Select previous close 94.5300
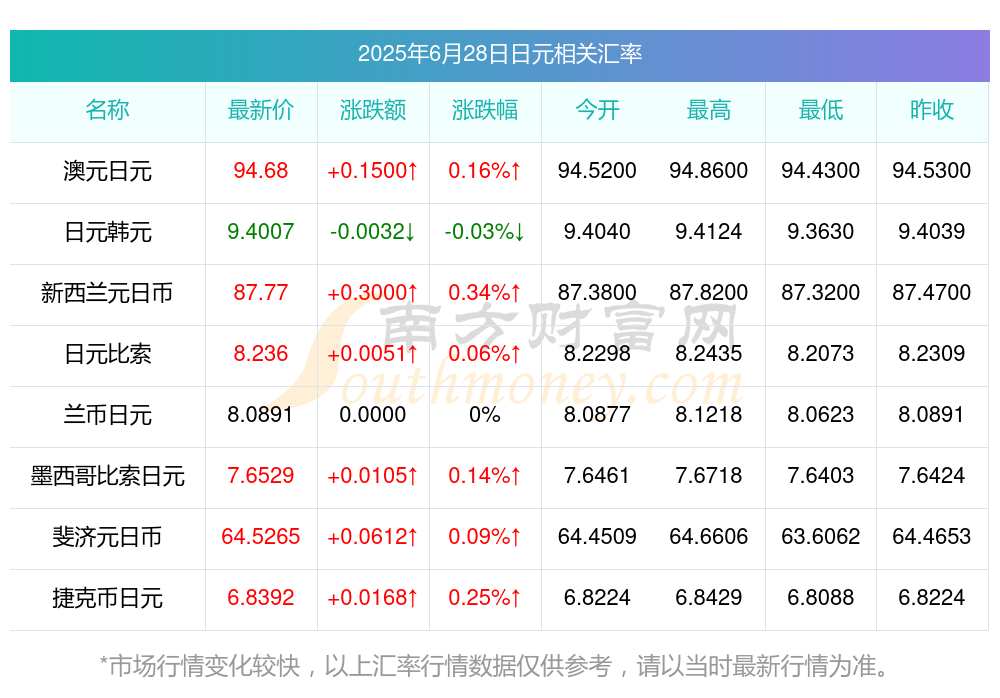 [932, 171]
